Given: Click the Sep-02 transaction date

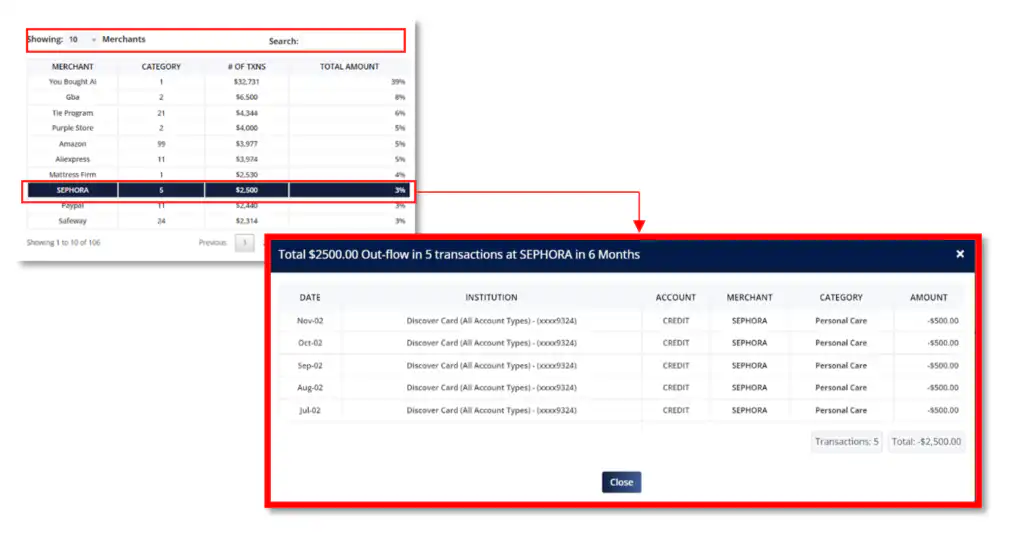Looking at the screenshot, I should click(x=310, y=366).
